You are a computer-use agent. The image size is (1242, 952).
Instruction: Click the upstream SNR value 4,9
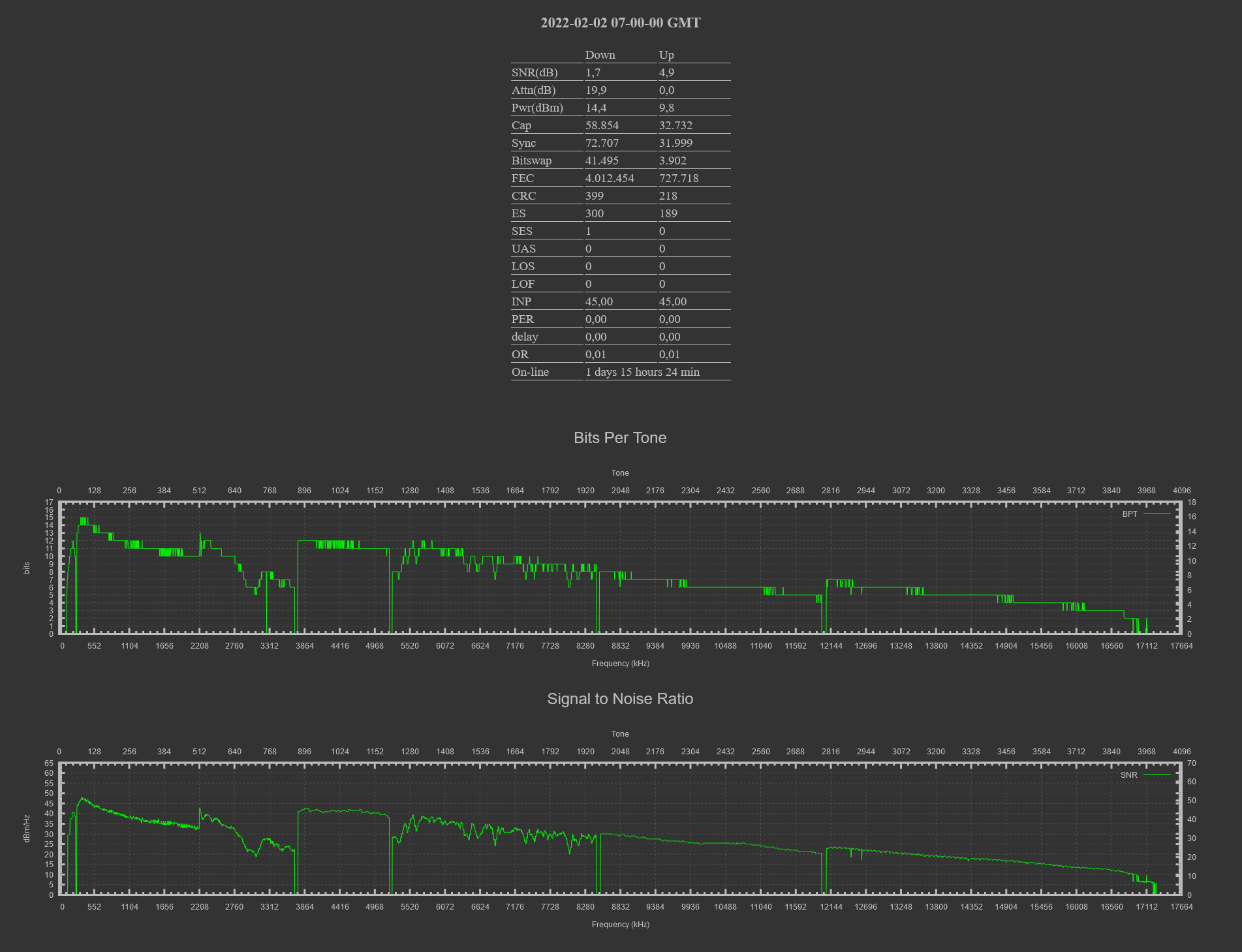click(666, 72)
